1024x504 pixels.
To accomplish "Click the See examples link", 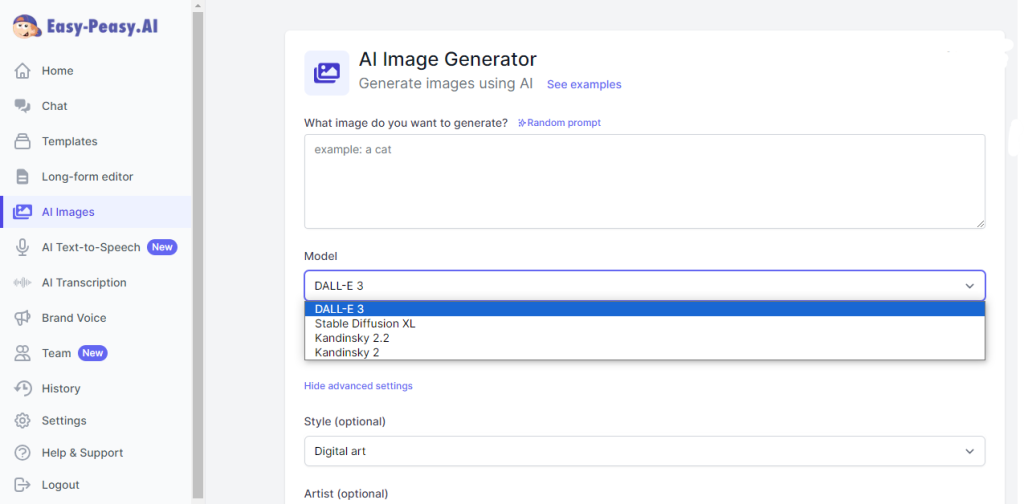I will pyautogui.click(x=584, y=85).
